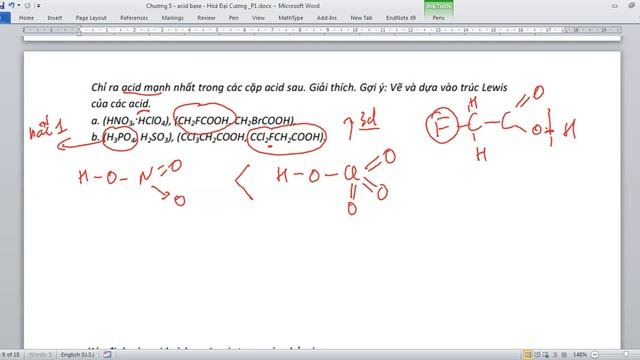Click the 148% zoom level button
640x360 pixels.
coord(580,355)
